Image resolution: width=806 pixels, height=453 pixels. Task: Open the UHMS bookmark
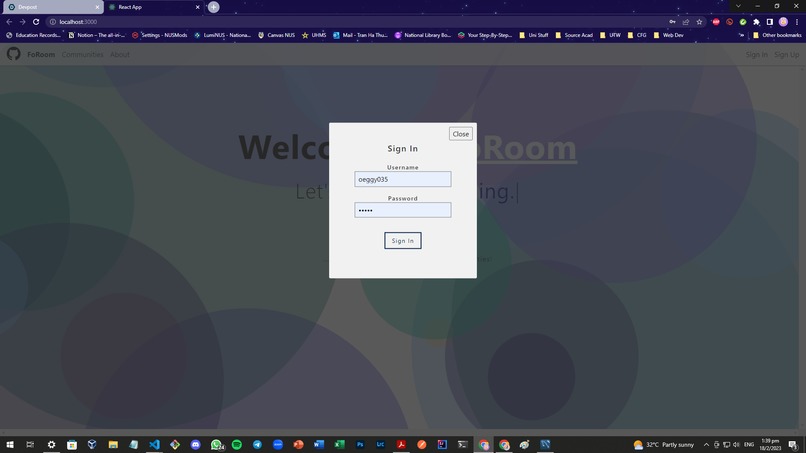point(314,35)
